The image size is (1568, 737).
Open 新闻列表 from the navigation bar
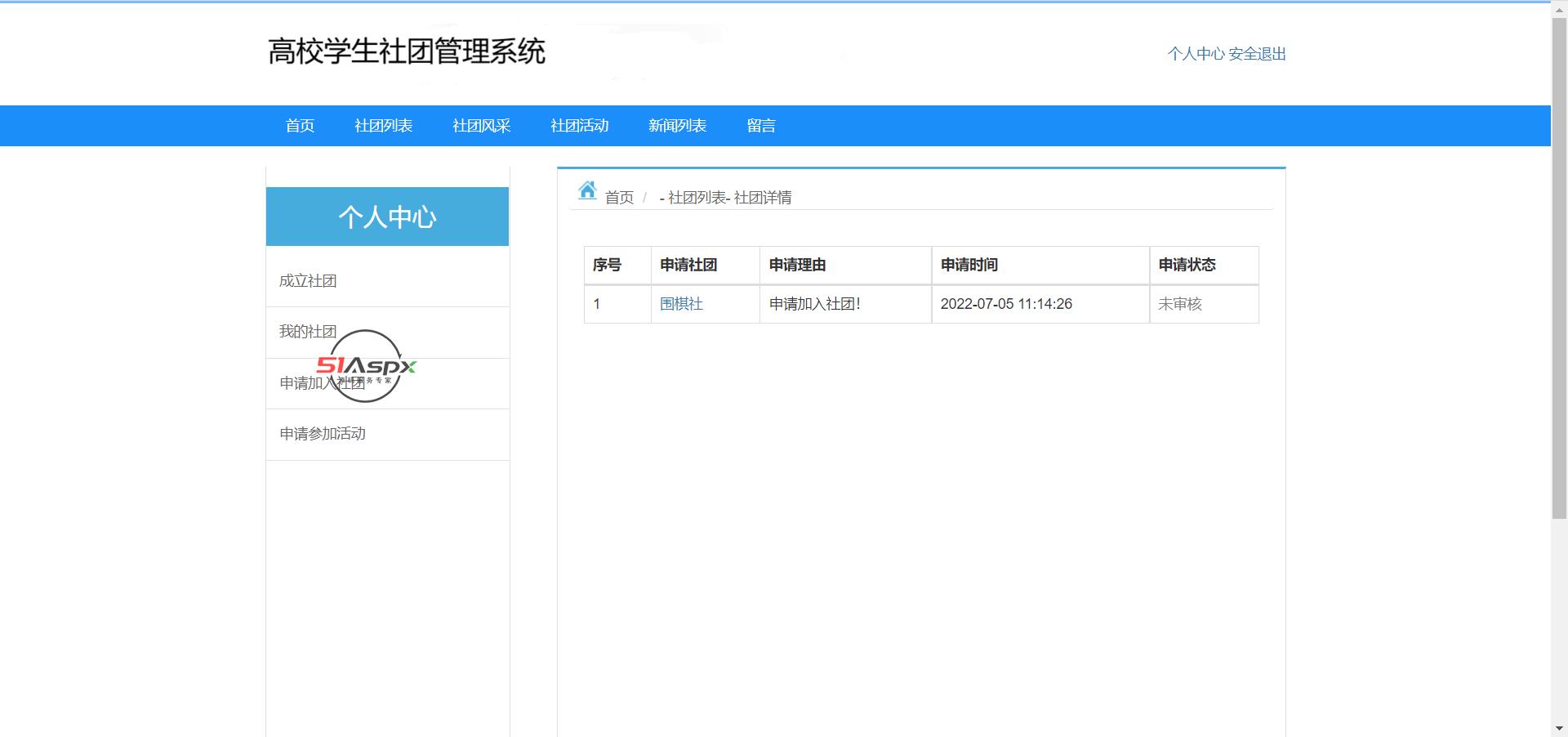(x=677, y=126)
